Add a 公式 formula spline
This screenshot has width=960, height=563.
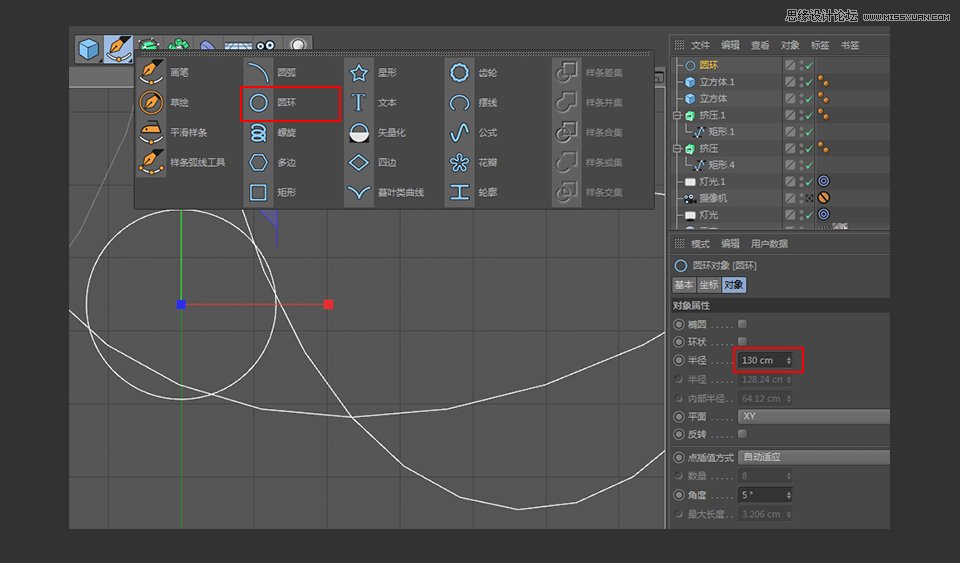coord(472,132)
